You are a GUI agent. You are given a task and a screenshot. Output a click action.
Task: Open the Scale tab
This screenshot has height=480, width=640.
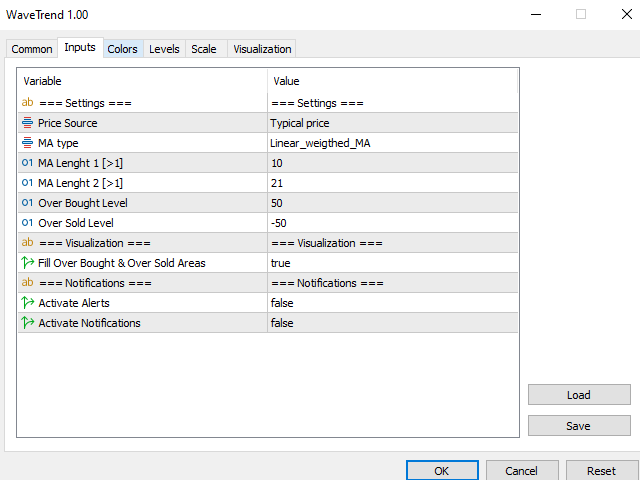[204, 49]
